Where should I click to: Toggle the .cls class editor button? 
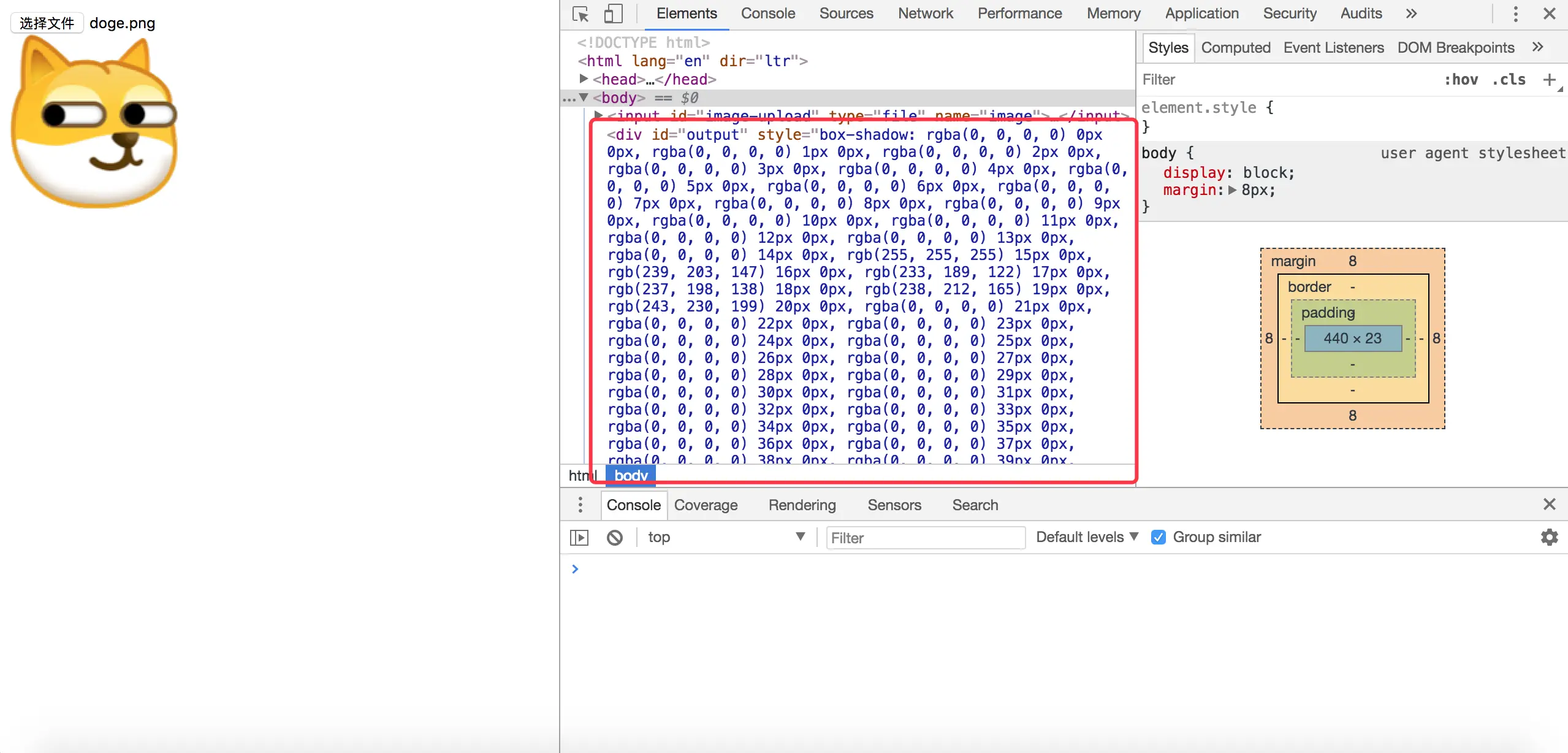1508,80
